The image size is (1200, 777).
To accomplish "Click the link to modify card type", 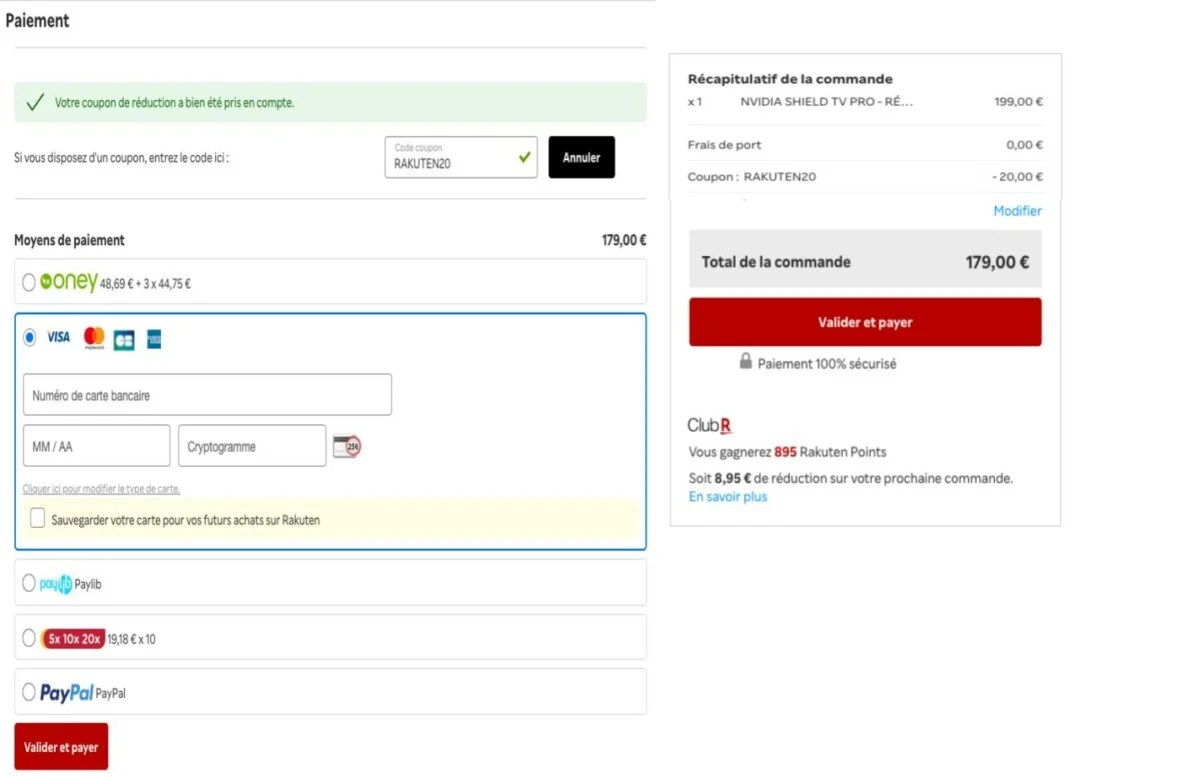I will point(101,489).
